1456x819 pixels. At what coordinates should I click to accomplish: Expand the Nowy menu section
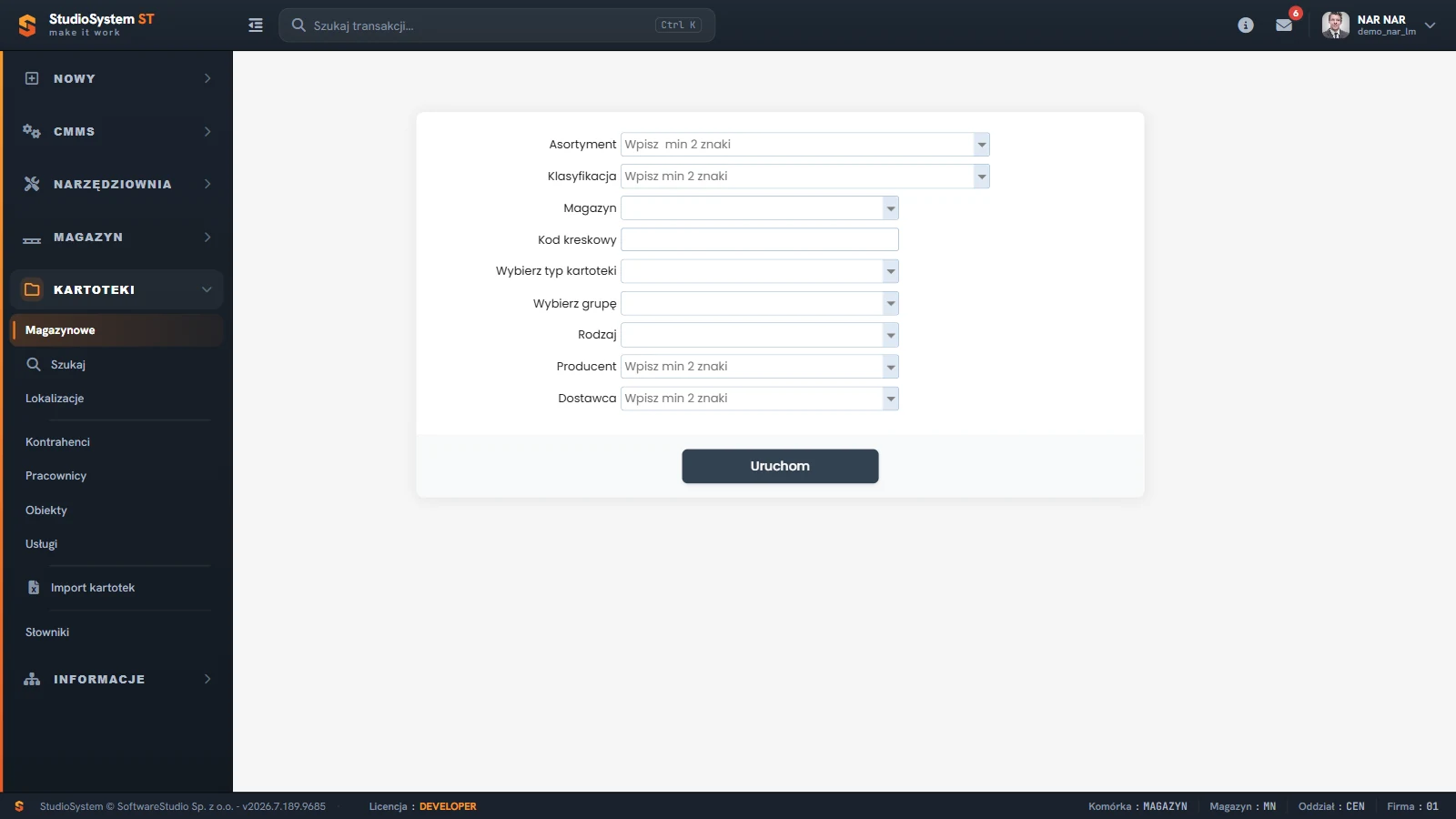coord(207,78)
